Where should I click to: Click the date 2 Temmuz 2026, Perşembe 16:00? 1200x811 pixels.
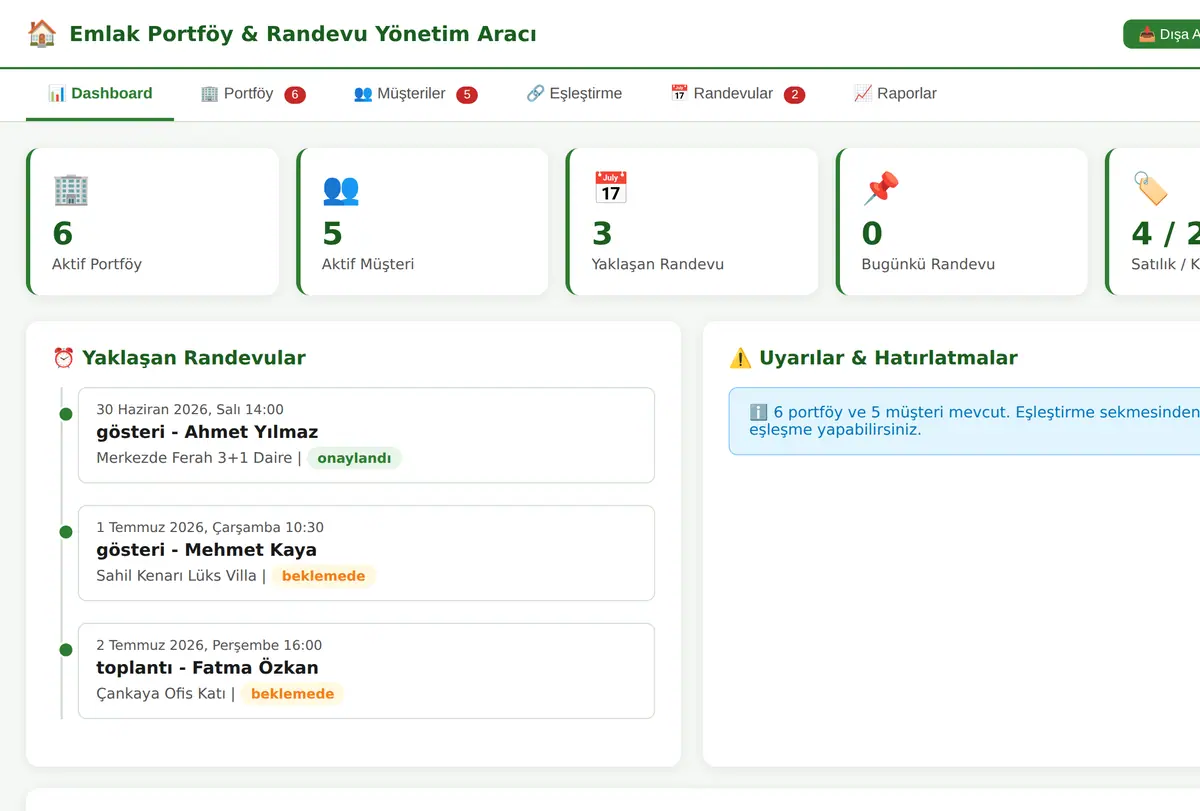point(209,645)
